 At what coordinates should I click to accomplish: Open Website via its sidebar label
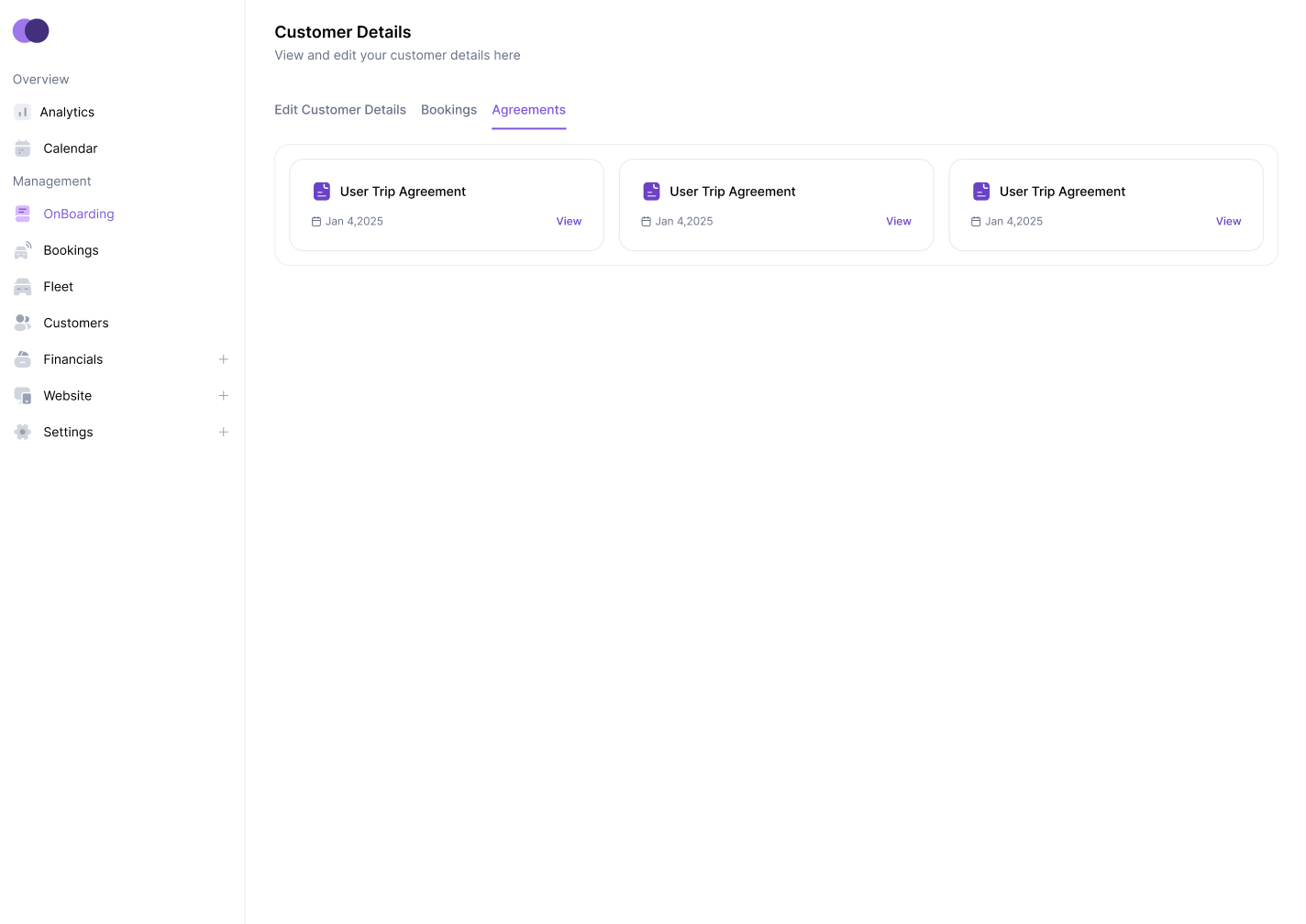click(x=68, y=396)
